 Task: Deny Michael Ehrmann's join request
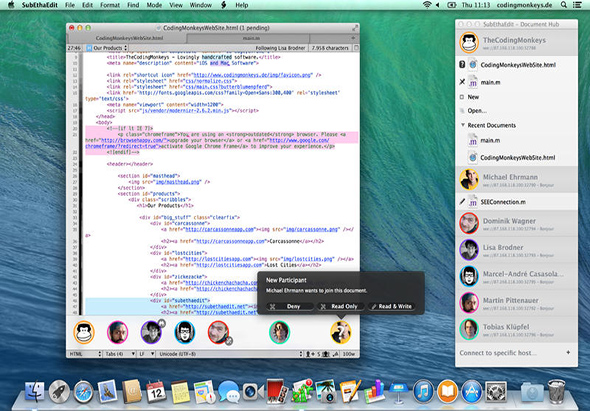pyautogui.click(x=289, y=306)
